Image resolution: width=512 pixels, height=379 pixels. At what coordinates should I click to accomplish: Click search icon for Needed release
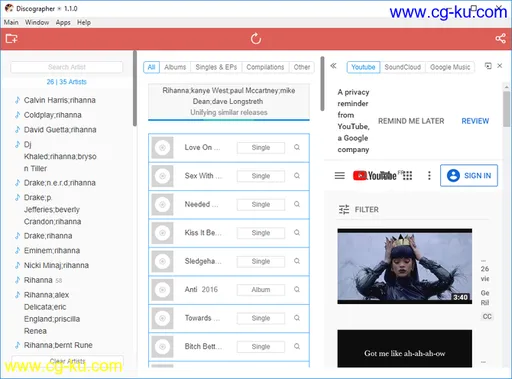tap(297, 204)
